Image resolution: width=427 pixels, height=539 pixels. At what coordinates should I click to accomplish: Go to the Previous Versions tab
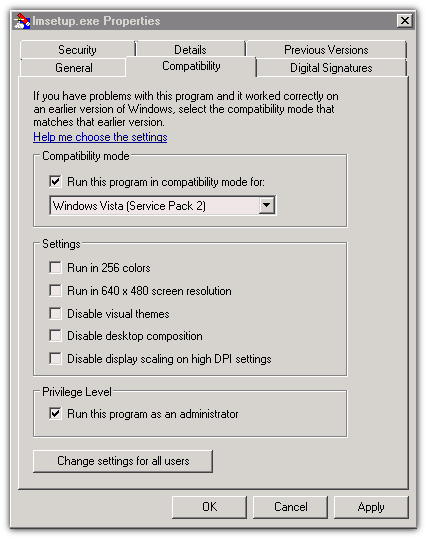tap(326, 50)
